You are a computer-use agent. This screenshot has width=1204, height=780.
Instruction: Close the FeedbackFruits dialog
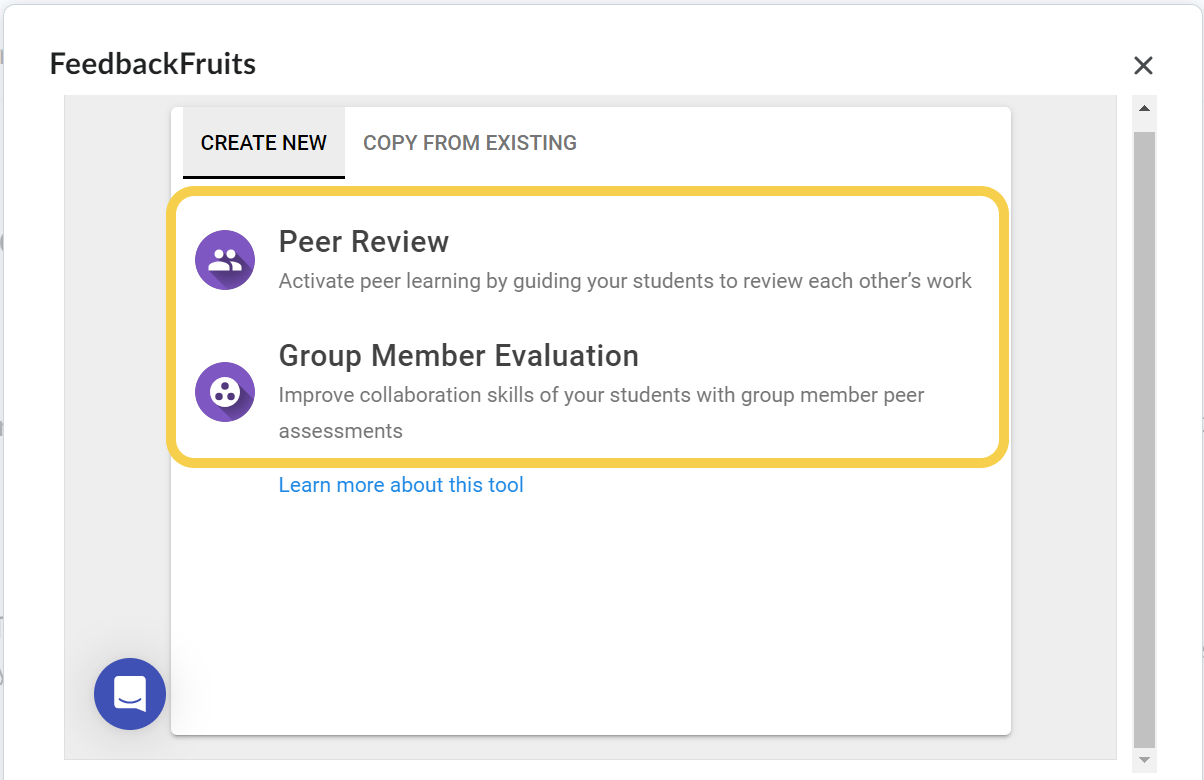(1143, 65)
